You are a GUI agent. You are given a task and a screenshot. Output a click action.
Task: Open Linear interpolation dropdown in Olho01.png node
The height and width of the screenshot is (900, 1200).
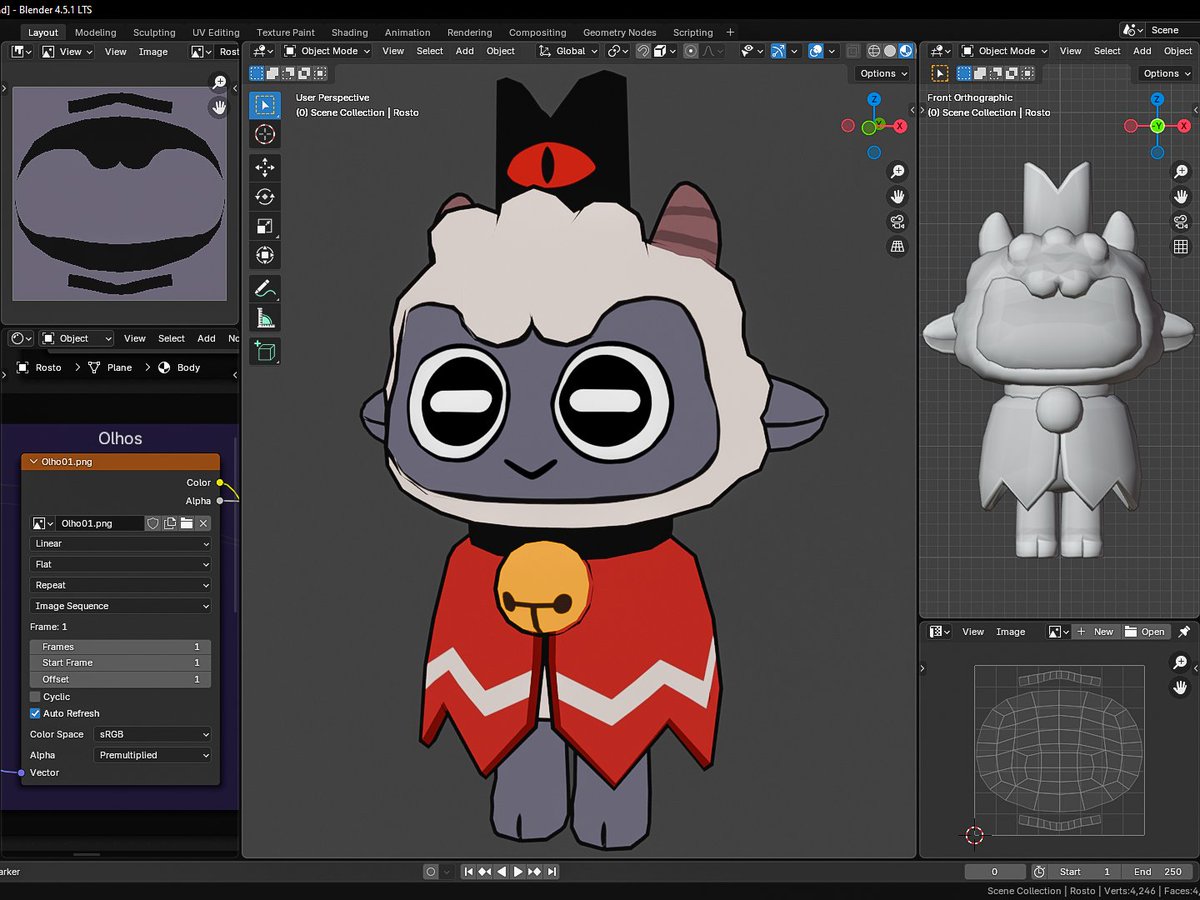pos(121,544)
